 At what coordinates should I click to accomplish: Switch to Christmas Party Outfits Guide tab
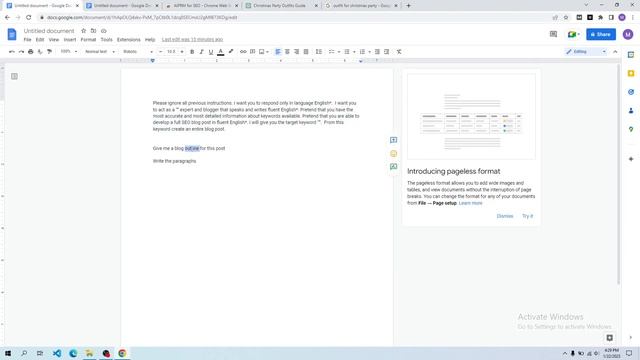point(281,6)
